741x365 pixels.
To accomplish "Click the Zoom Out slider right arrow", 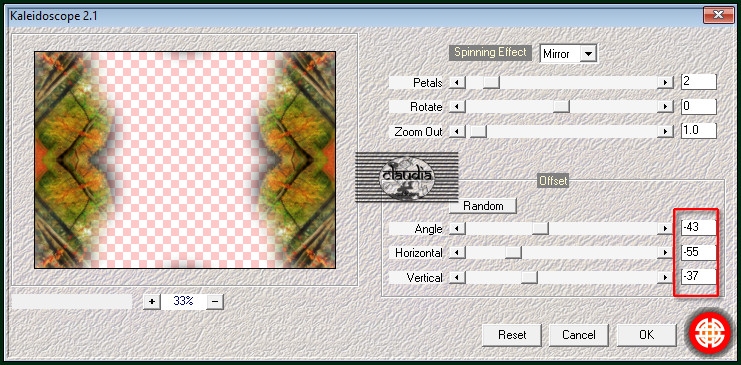I will (x=665, y=132).
